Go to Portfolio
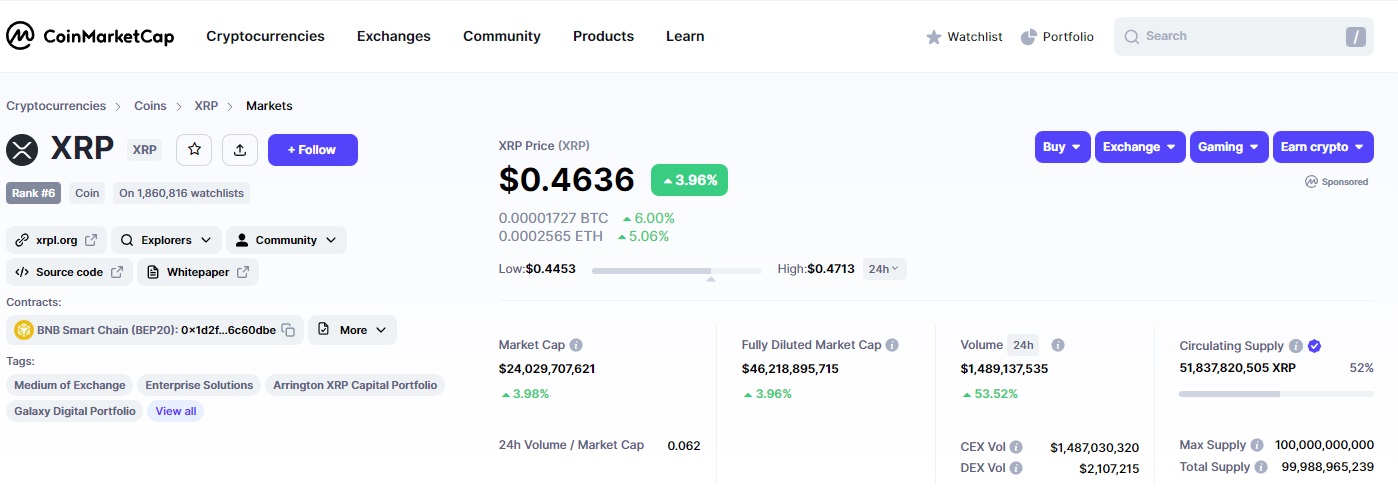The width and height of the screenshot is (1398, 503). 1057,37
